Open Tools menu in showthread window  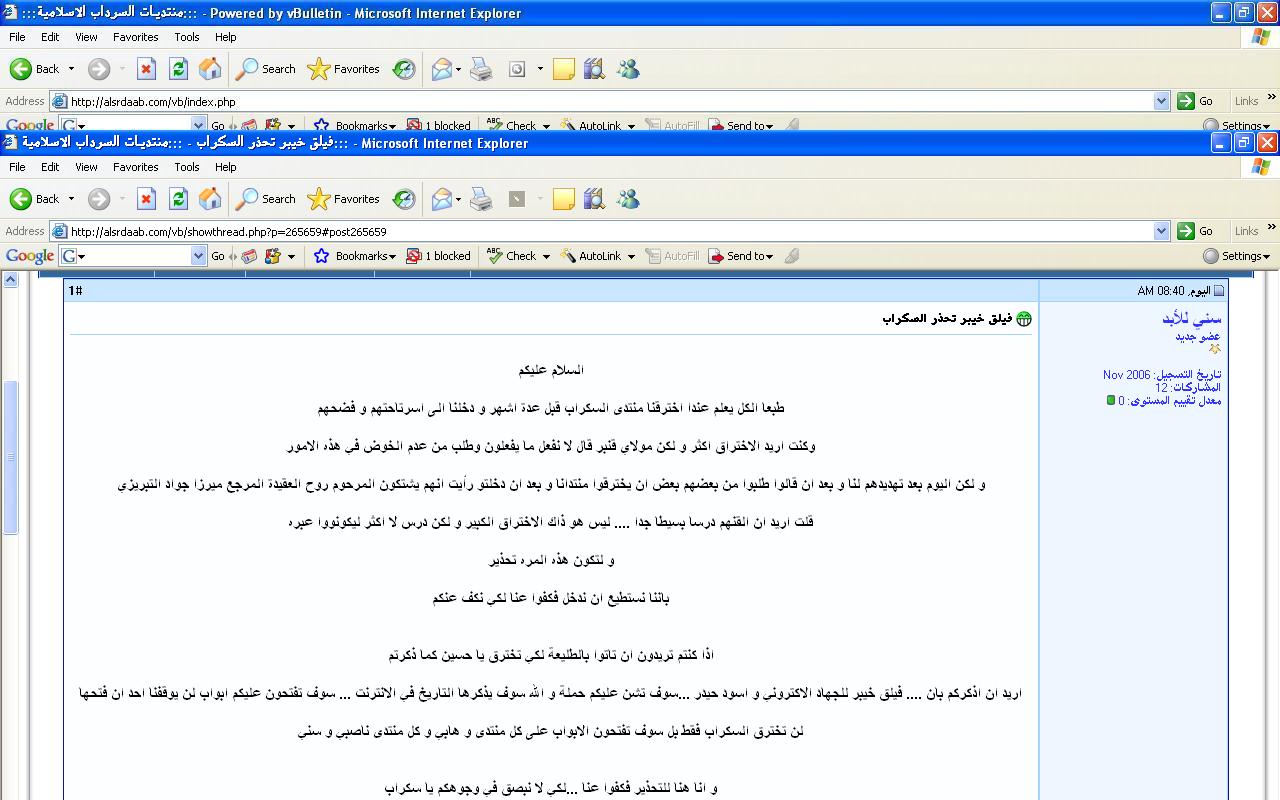187,167
